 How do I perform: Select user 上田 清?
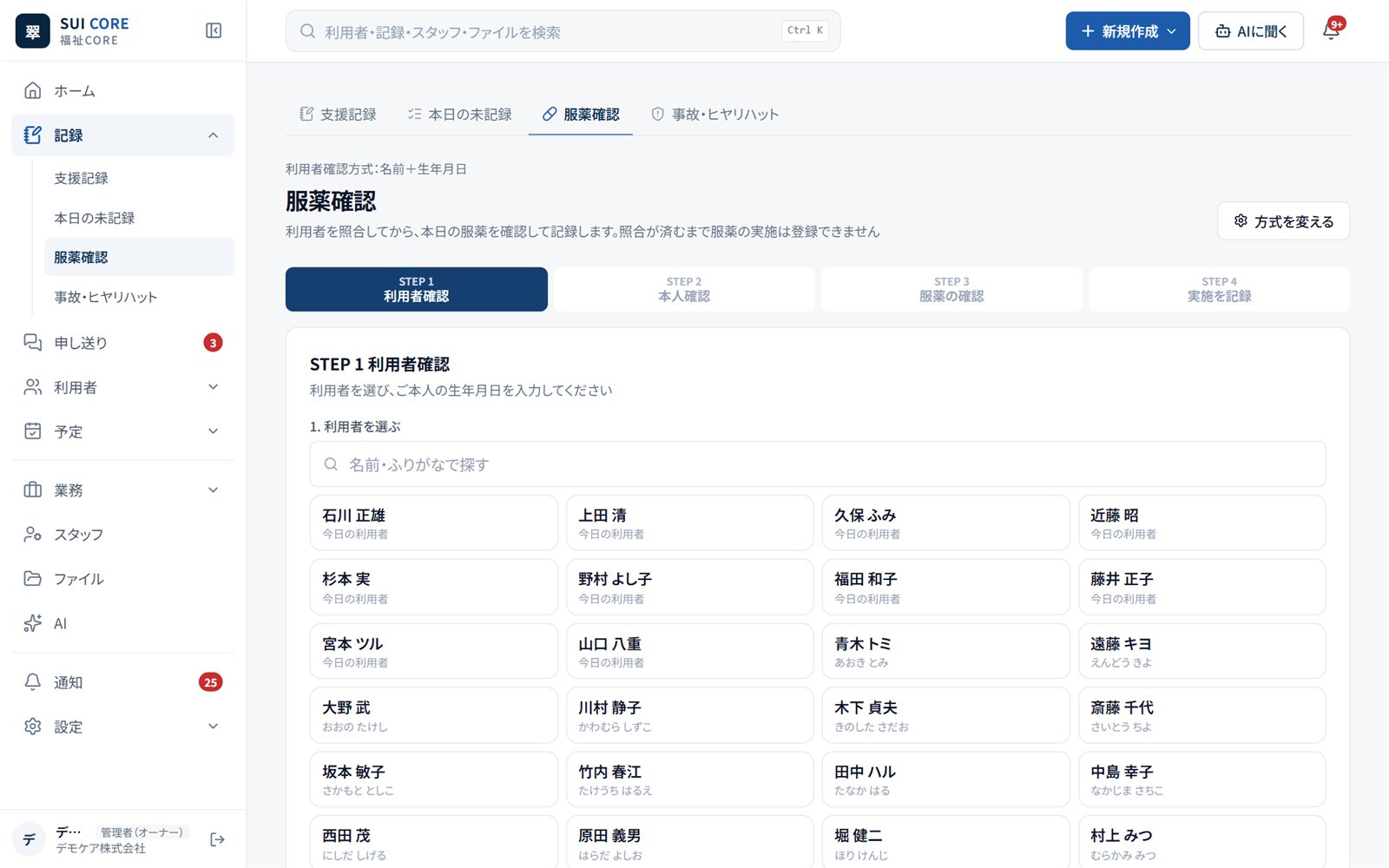(x=690, y=523)
